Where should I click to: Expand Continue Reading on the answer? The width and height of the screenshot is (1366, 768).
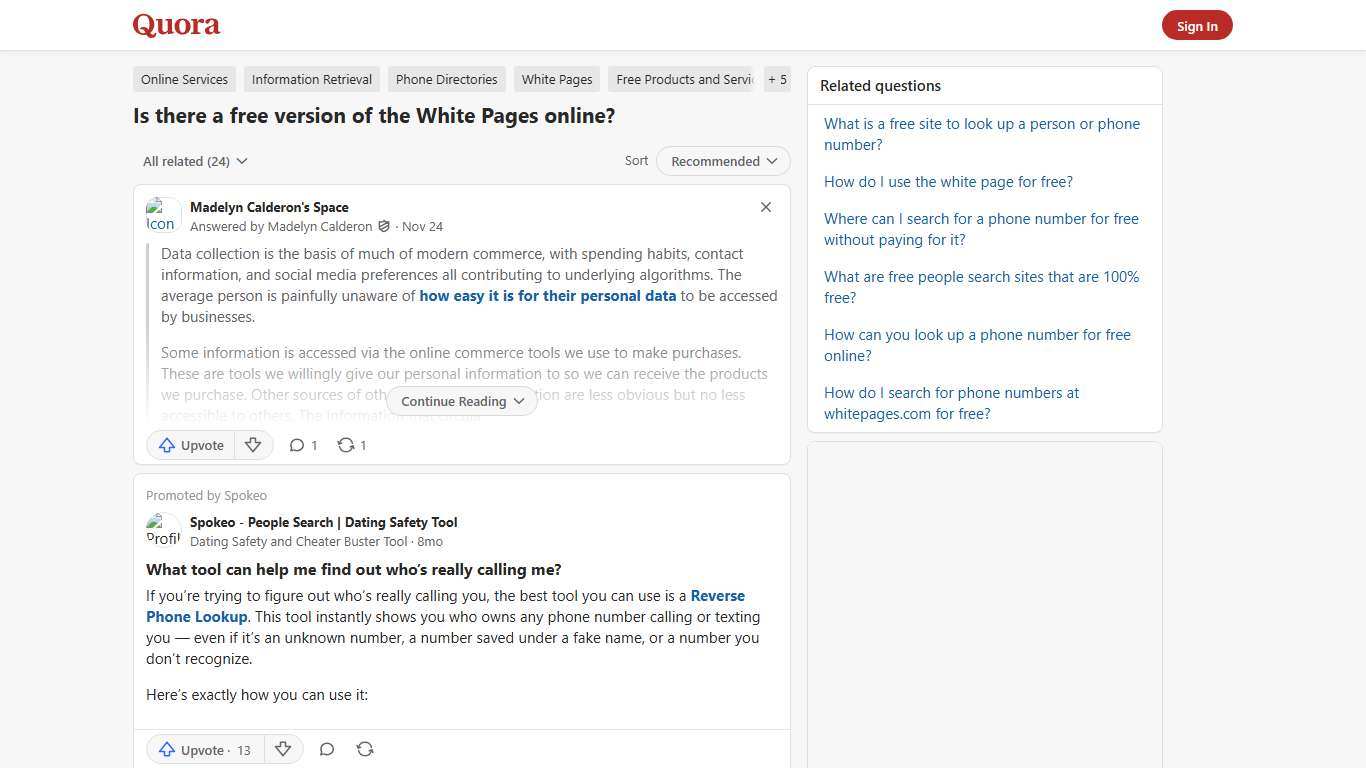click(x=461, y=401)
